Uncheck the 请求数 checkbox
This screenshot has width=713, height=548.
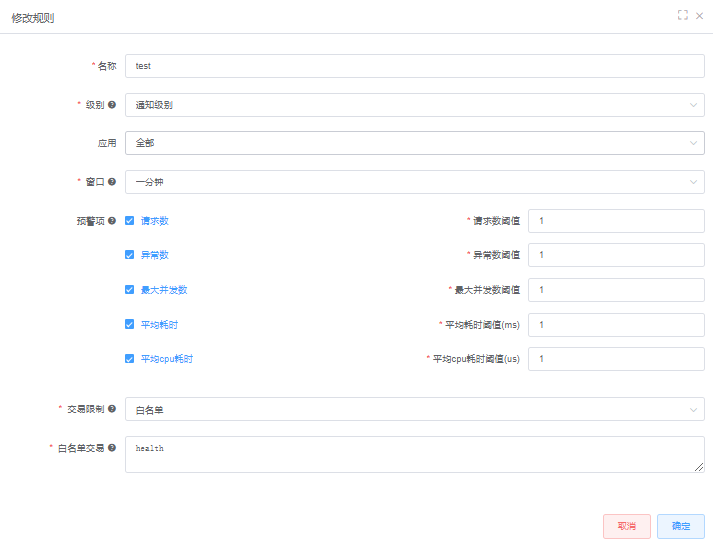click(x=130, y=221)
